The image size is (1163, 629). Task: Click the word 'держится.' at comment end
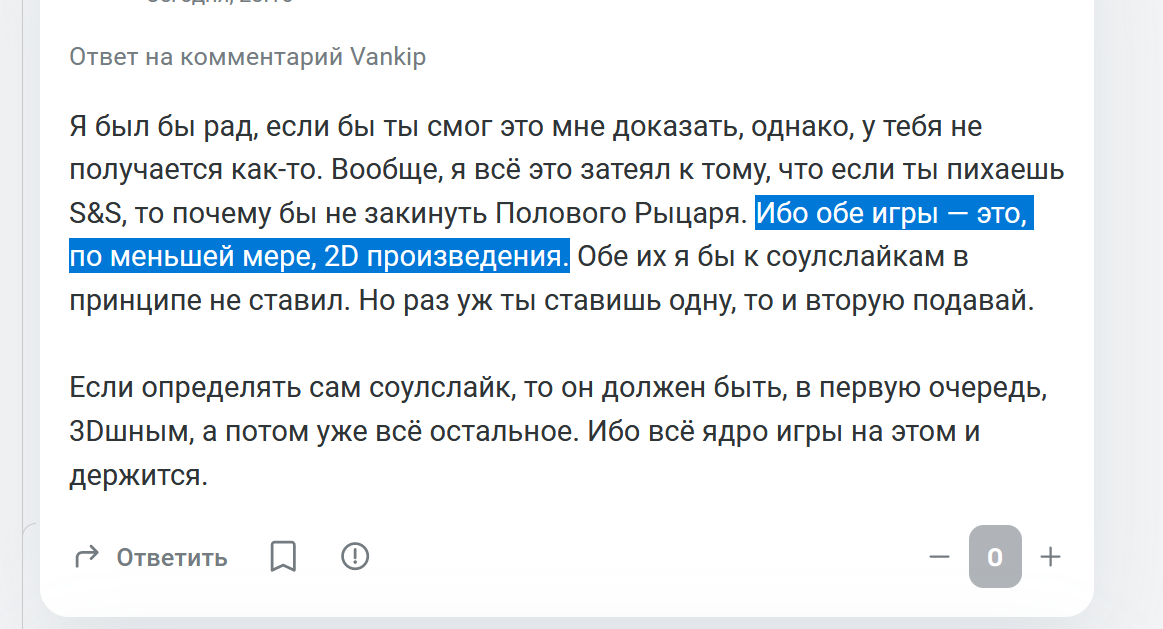pyautogui.click(x=139, y=475)
